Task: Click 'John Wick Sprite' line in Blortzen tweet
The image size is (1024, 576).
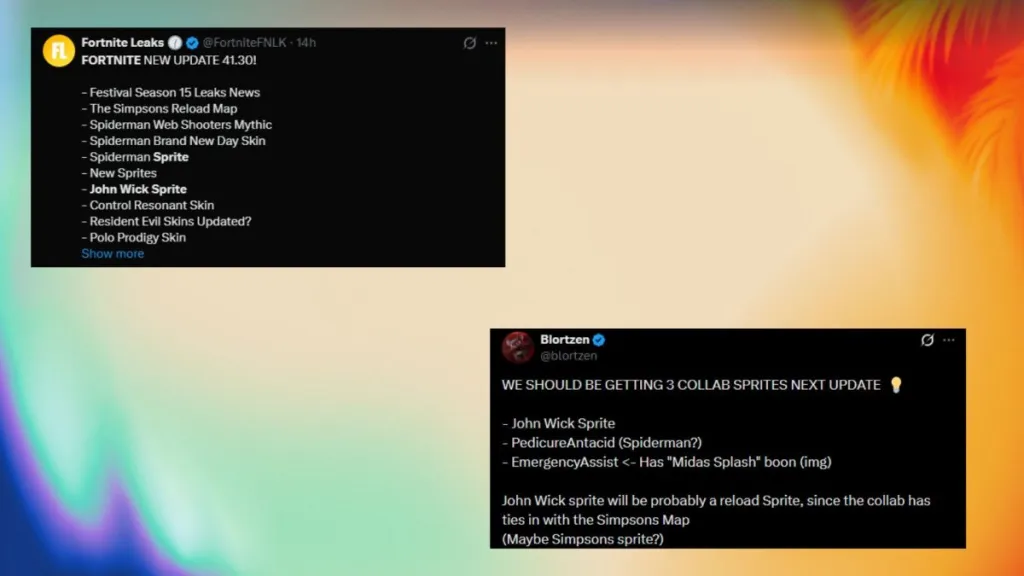Action: [x=558, y=424]
